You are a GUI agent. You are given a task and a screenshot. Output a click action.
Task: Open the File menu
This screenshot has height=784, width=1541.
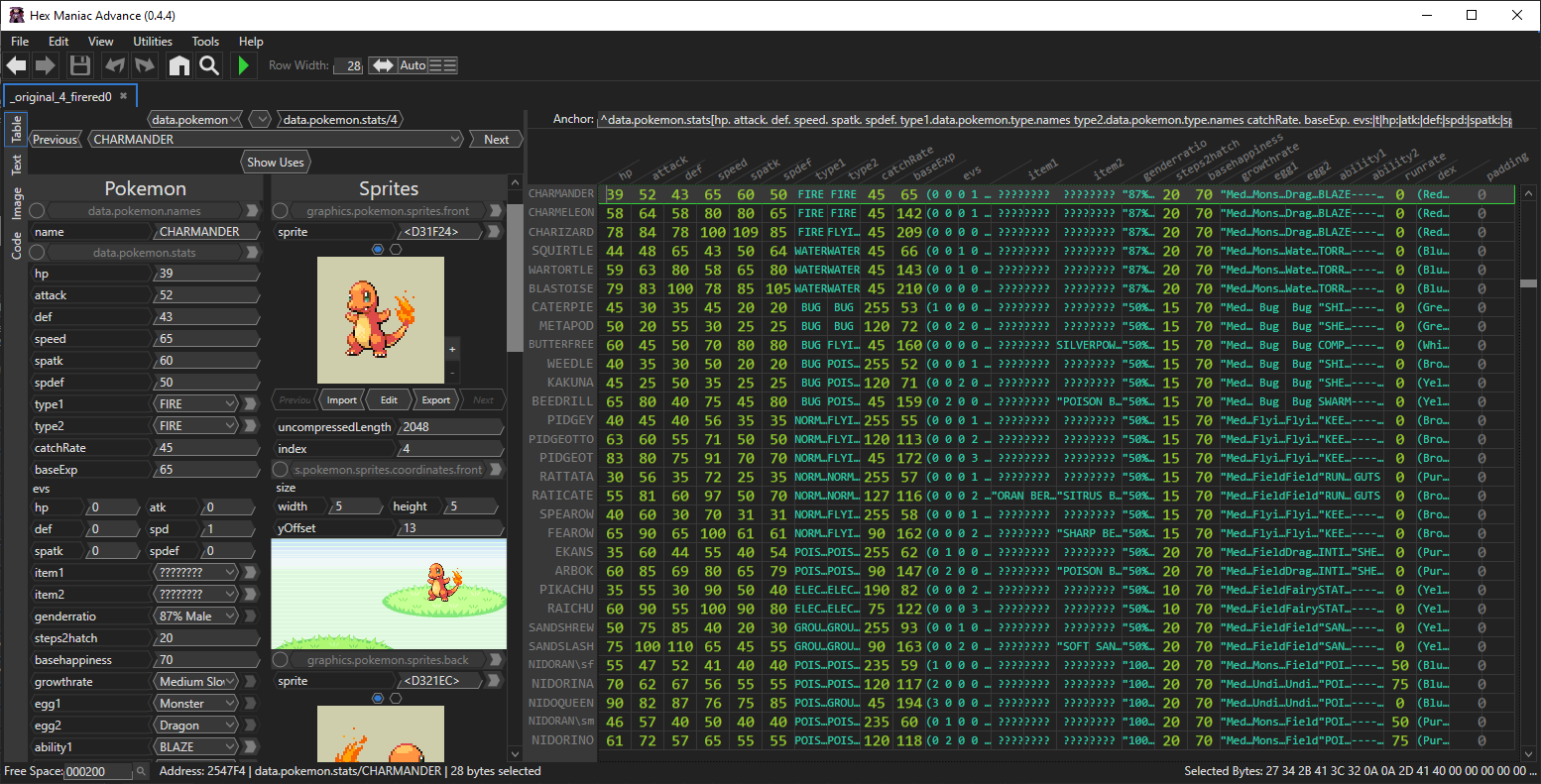click(20, 42)
